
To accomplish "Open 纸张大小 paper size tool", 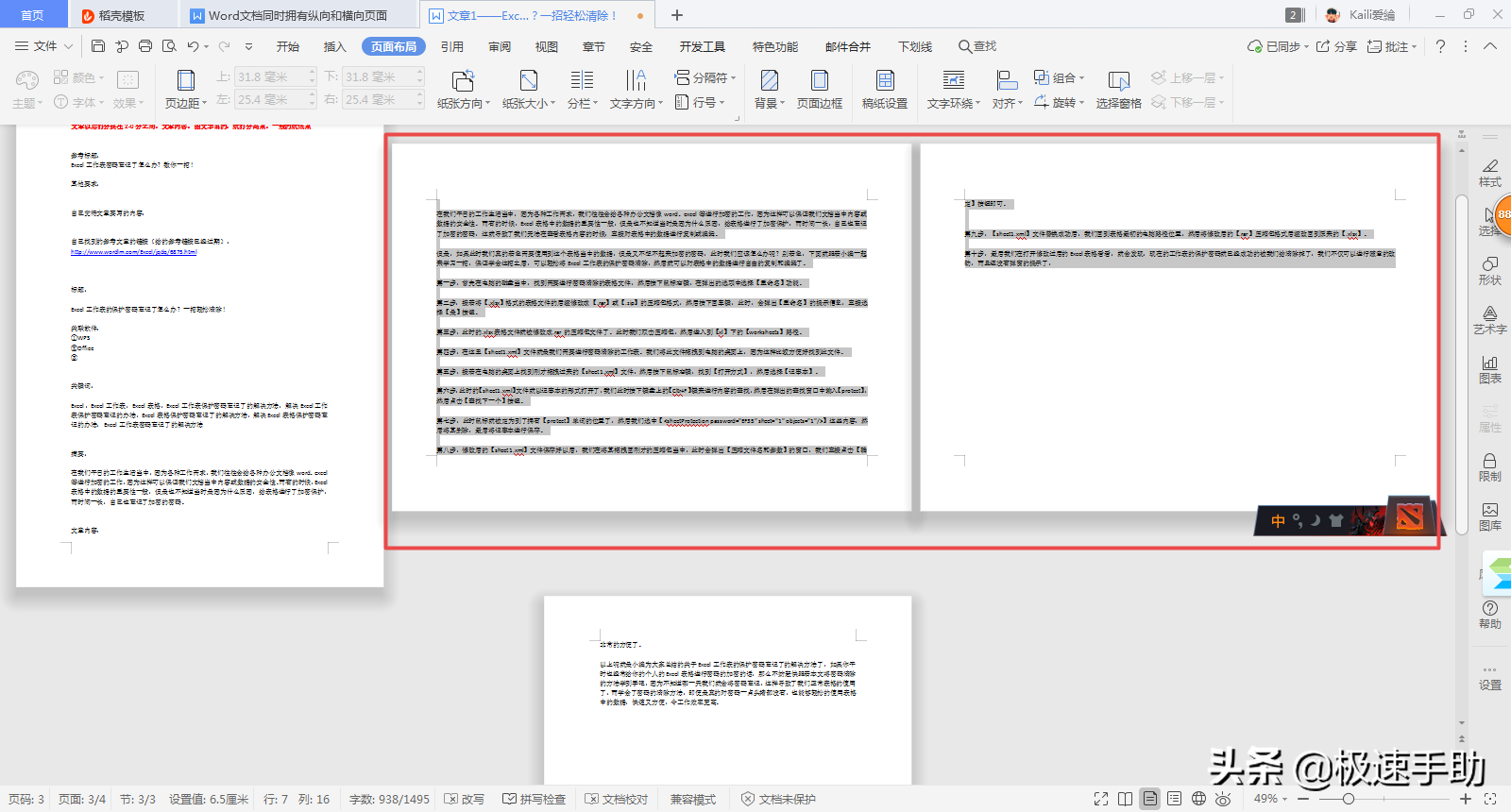I will pyautogui.click(x=528, y=90).
